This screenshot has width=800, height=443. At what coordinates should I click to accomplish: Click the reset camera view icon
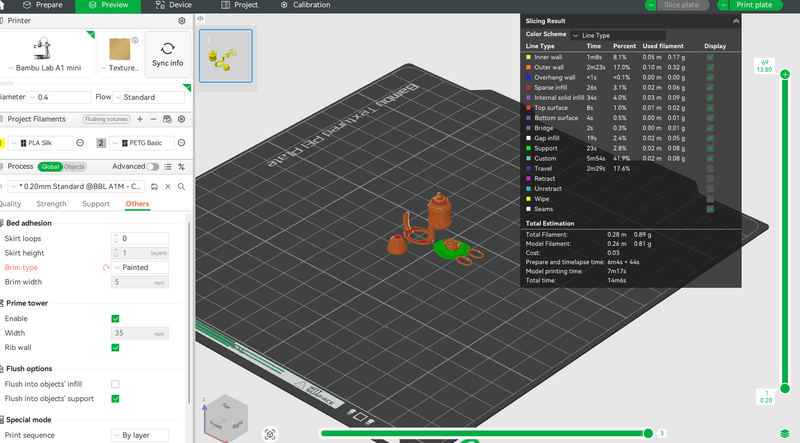(270, 434)
